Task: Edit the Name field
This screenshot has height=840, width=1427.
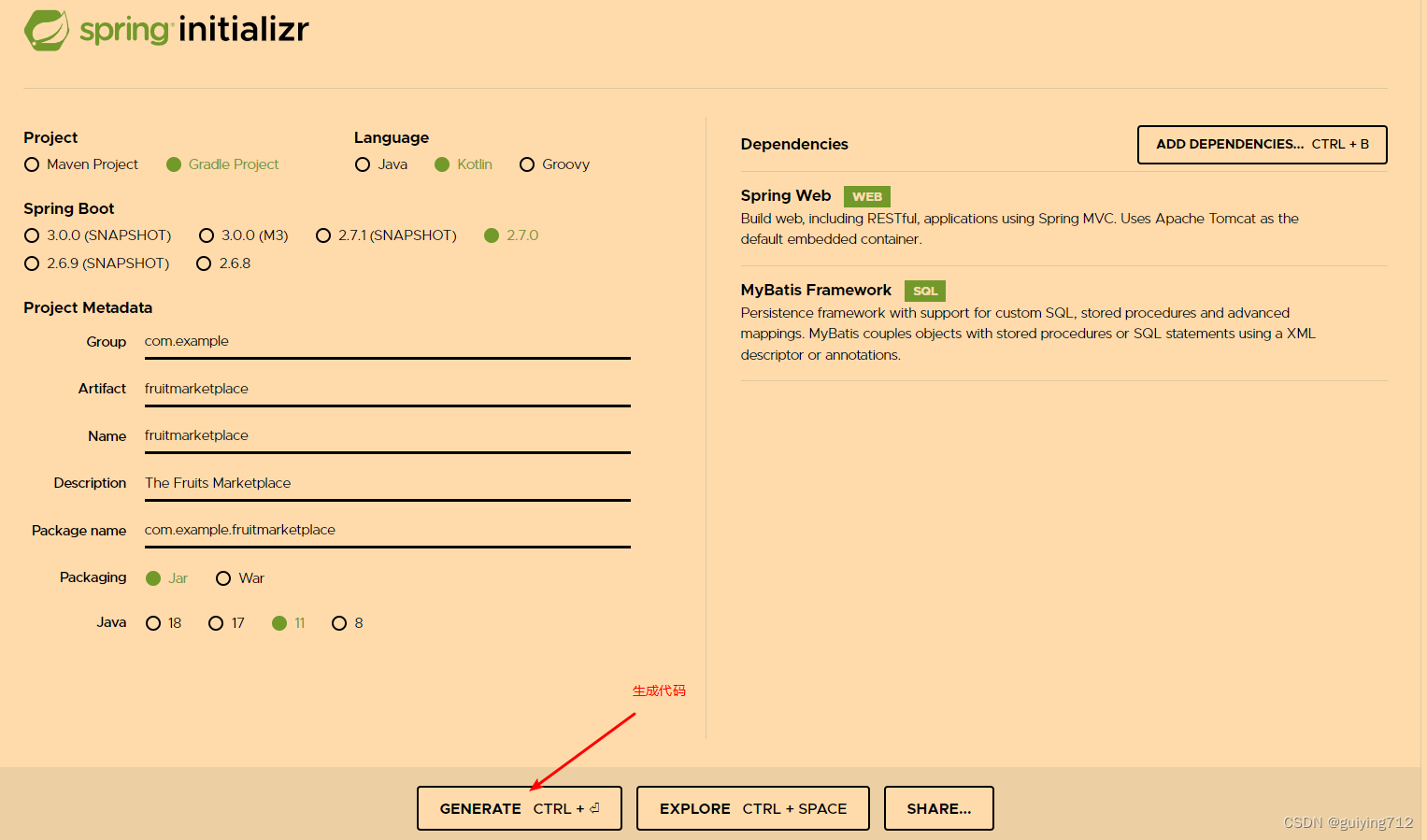Action: 387,436
